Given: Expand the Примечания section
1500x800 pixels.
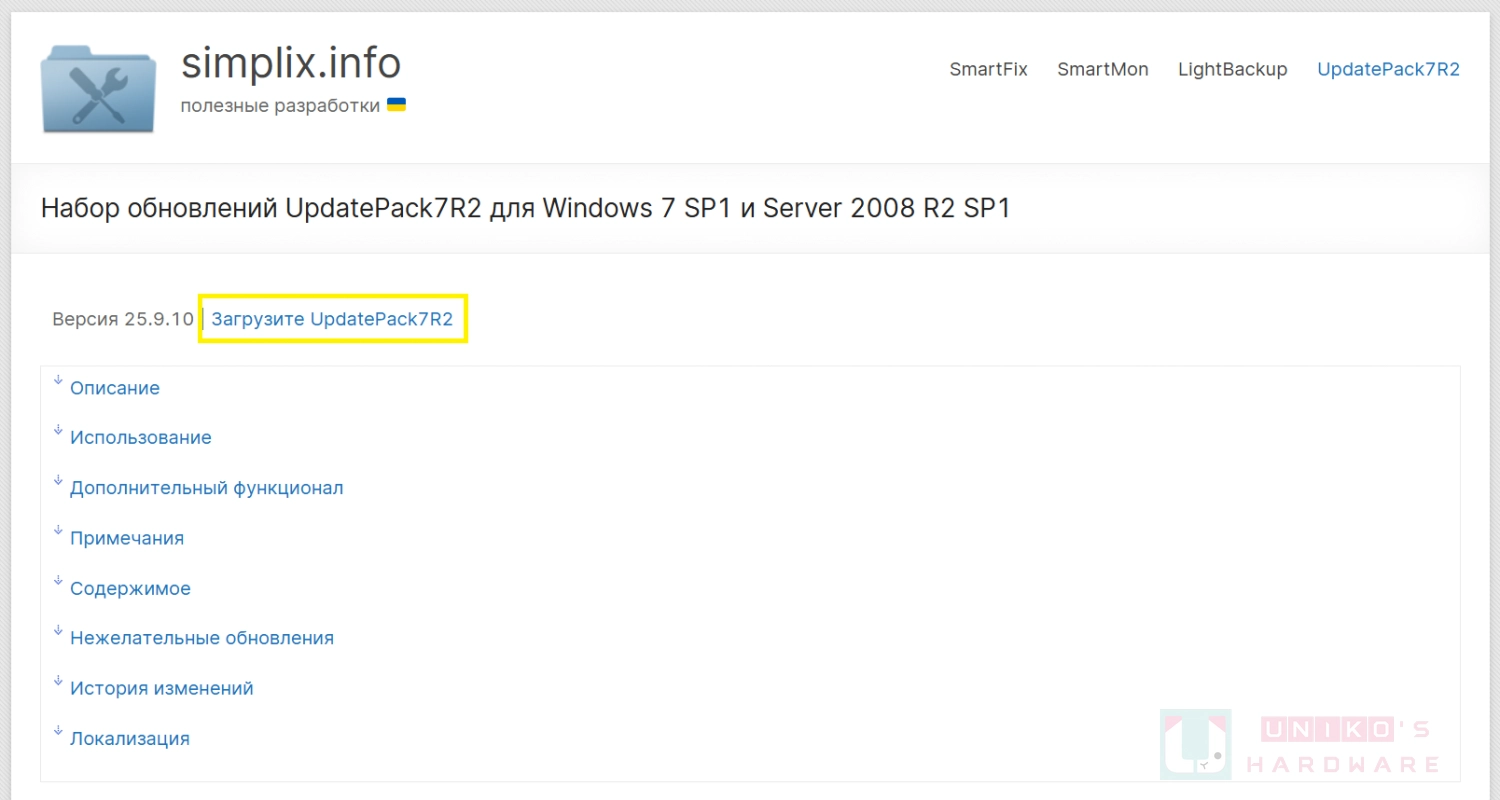Looking at the screenshot, I should 127,538.
